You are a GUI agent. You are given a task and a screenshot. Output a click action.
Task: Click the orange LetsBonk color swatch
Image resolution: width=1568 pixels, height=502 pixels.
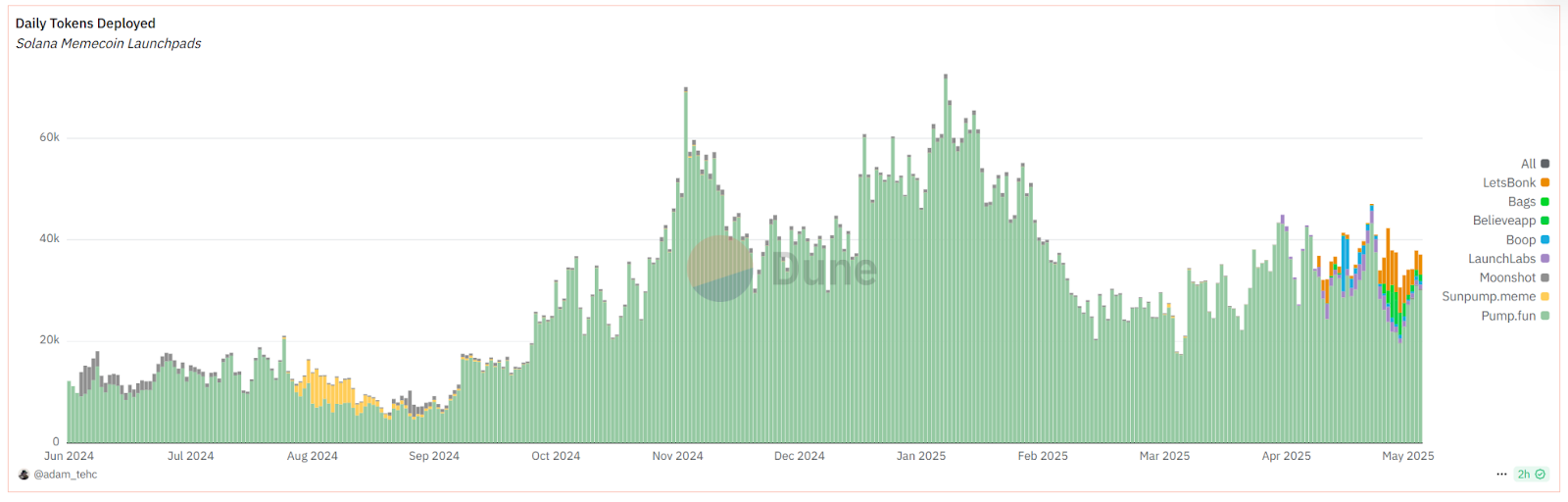(x=1545, y=182)
